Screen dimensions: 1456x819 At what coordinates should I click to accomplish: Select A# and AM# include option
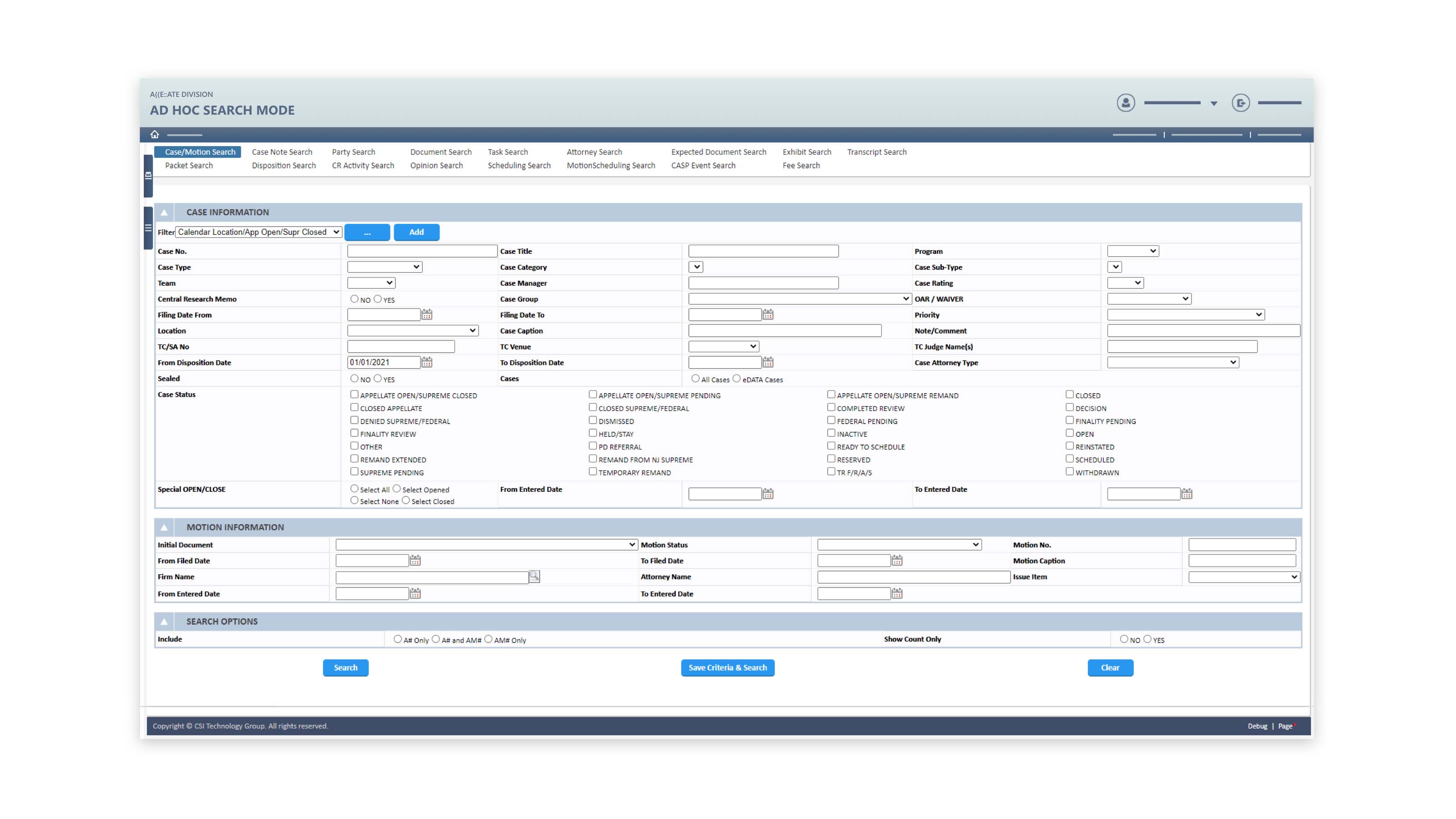(x=436, y=639)
